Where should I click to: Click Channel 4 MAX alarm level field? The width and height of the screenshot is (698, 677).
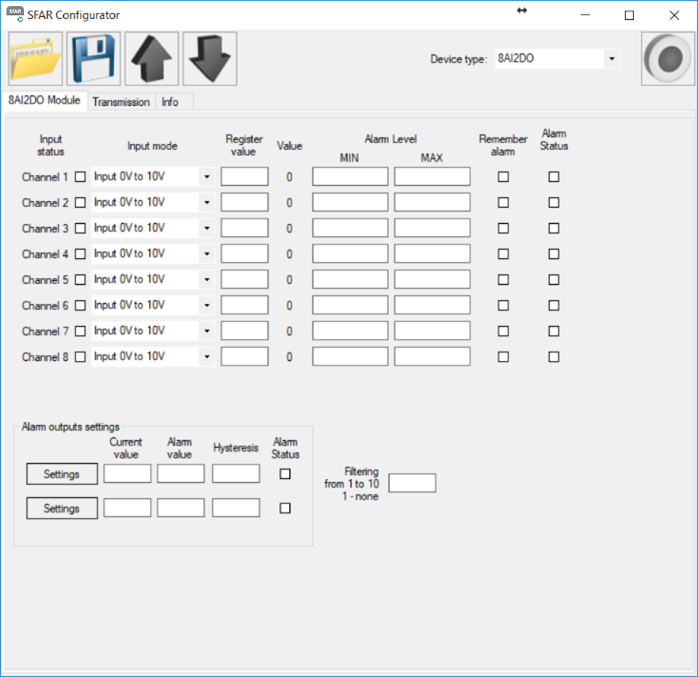point(432,254)
